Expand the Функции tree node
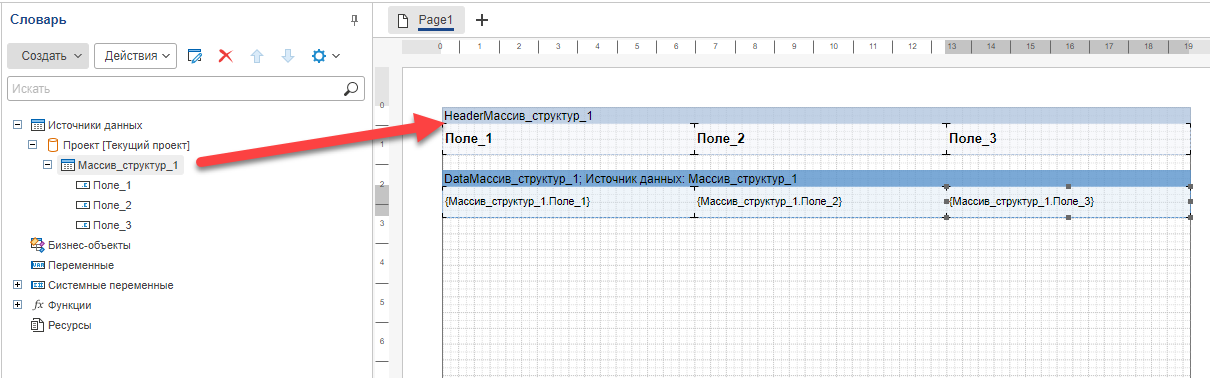The width and height of the screenshot is (1210, 378). (x=17, y=305)
